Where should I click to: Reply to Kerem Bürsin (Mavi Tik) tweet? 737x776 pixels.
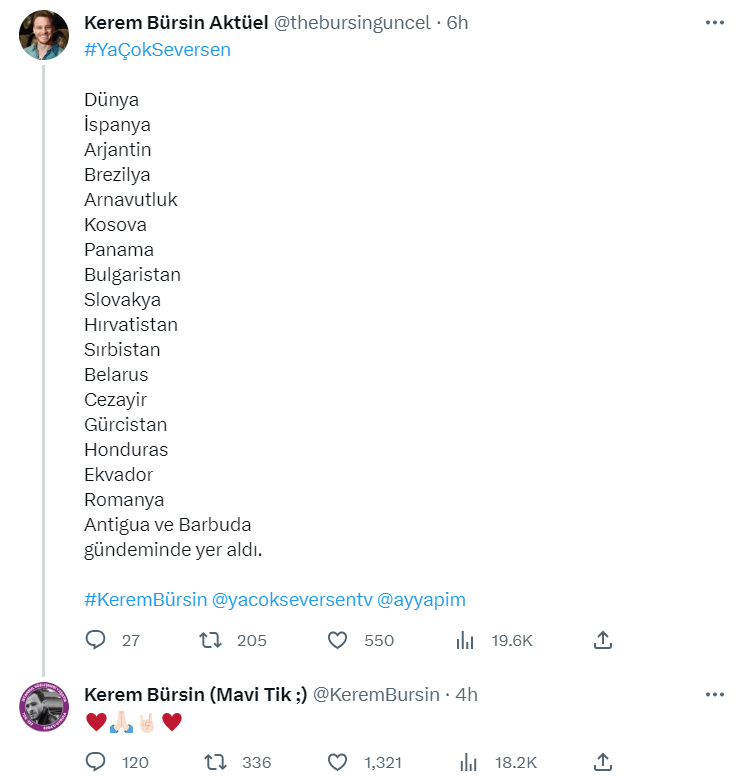96,762
